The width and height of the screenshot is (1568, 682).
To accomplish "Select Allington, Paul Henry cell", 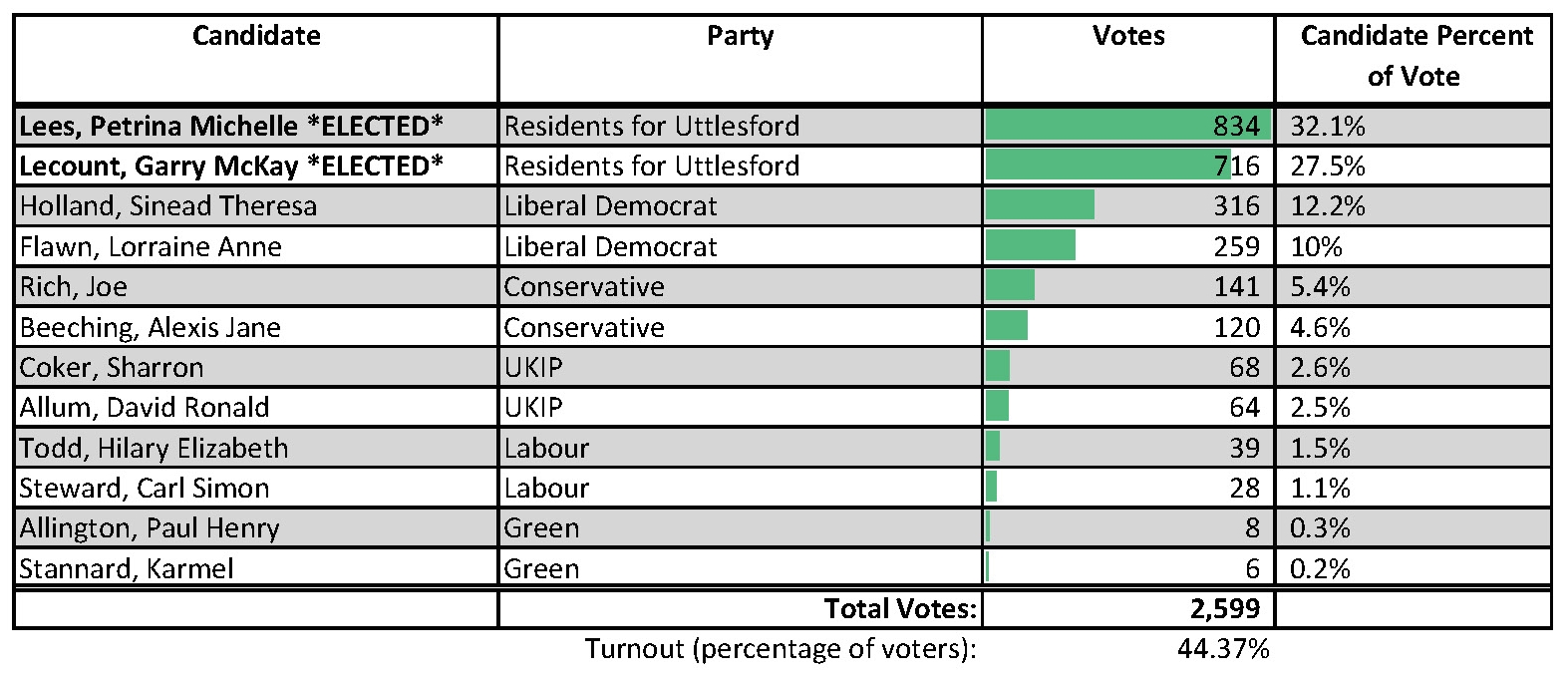I will point(150,528).
